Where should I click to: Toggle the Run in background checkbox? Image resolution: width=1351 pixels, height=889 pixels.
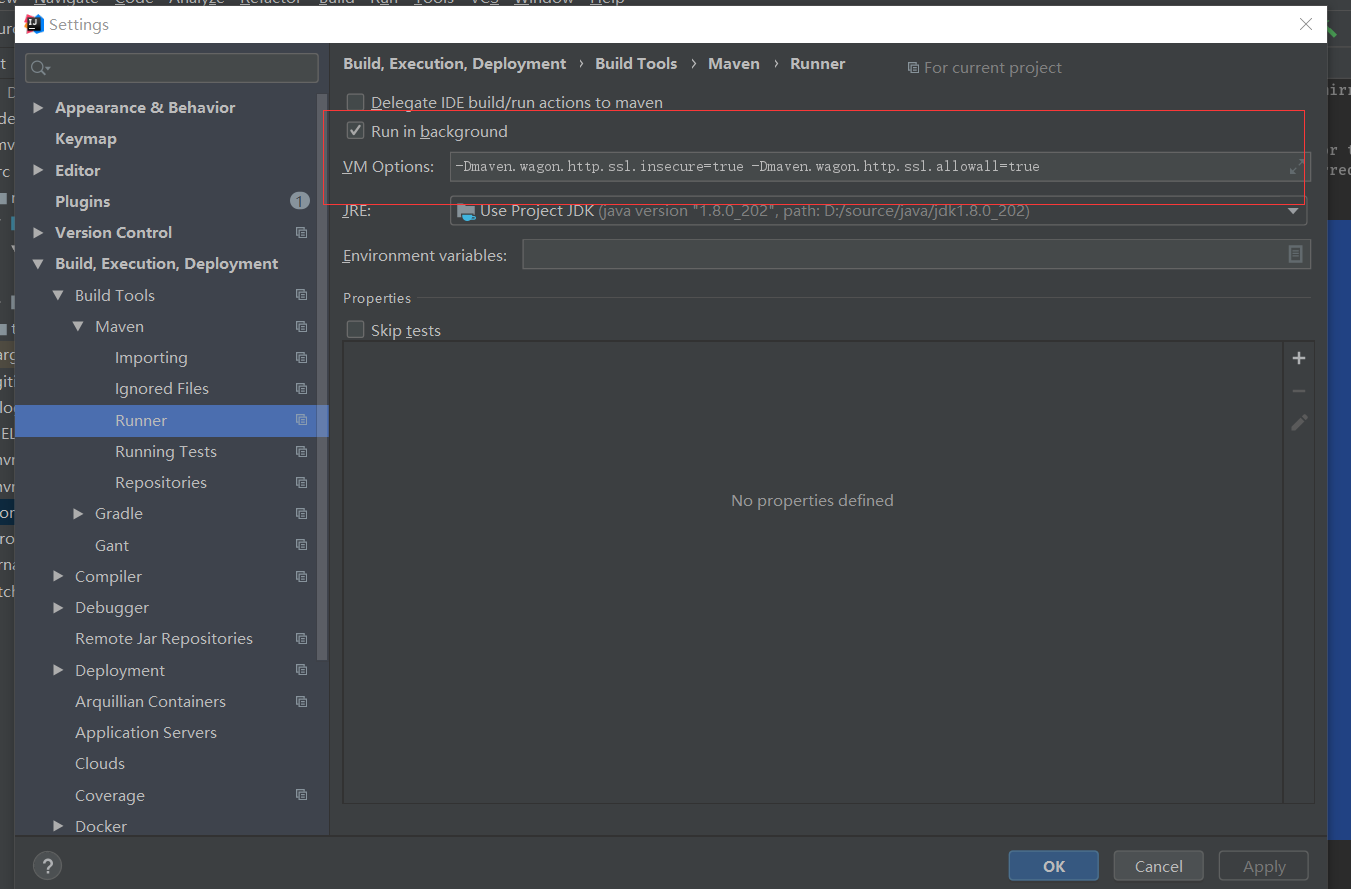click(x=355, y=131)
